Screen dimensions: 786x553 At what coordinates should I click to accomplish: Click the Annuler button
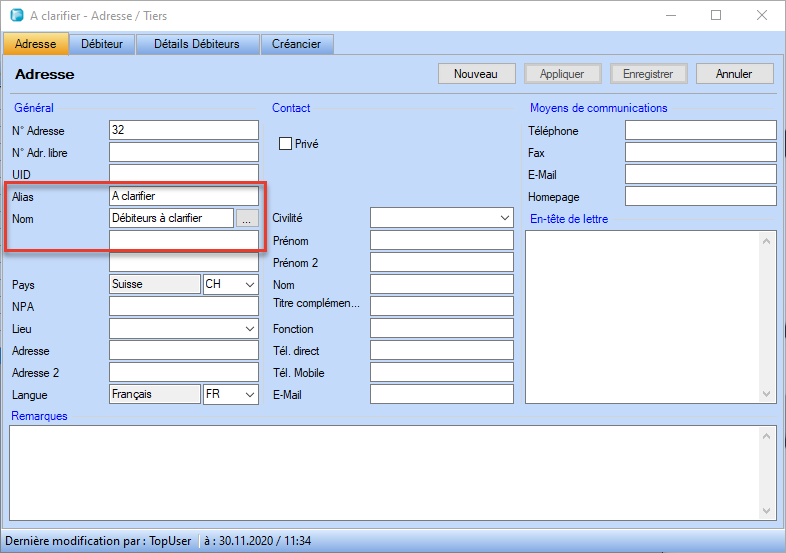[x=735, y=74]
